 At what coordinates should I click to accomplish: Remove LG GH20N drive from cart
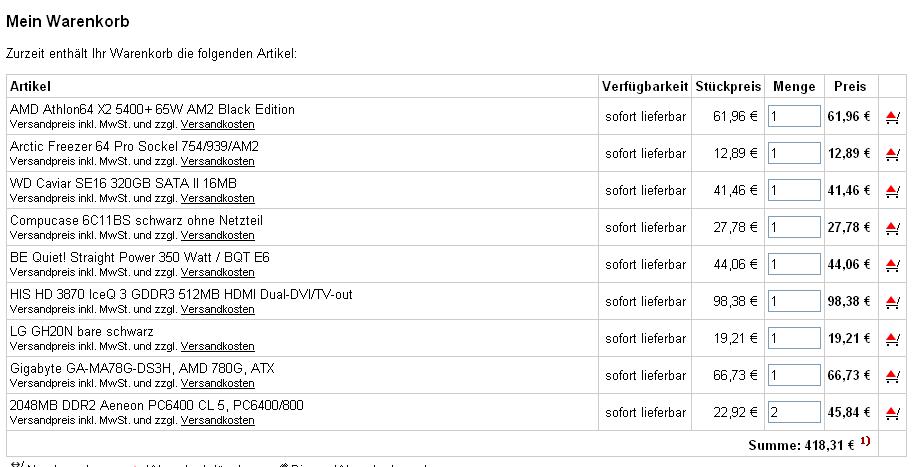[892, 339]
